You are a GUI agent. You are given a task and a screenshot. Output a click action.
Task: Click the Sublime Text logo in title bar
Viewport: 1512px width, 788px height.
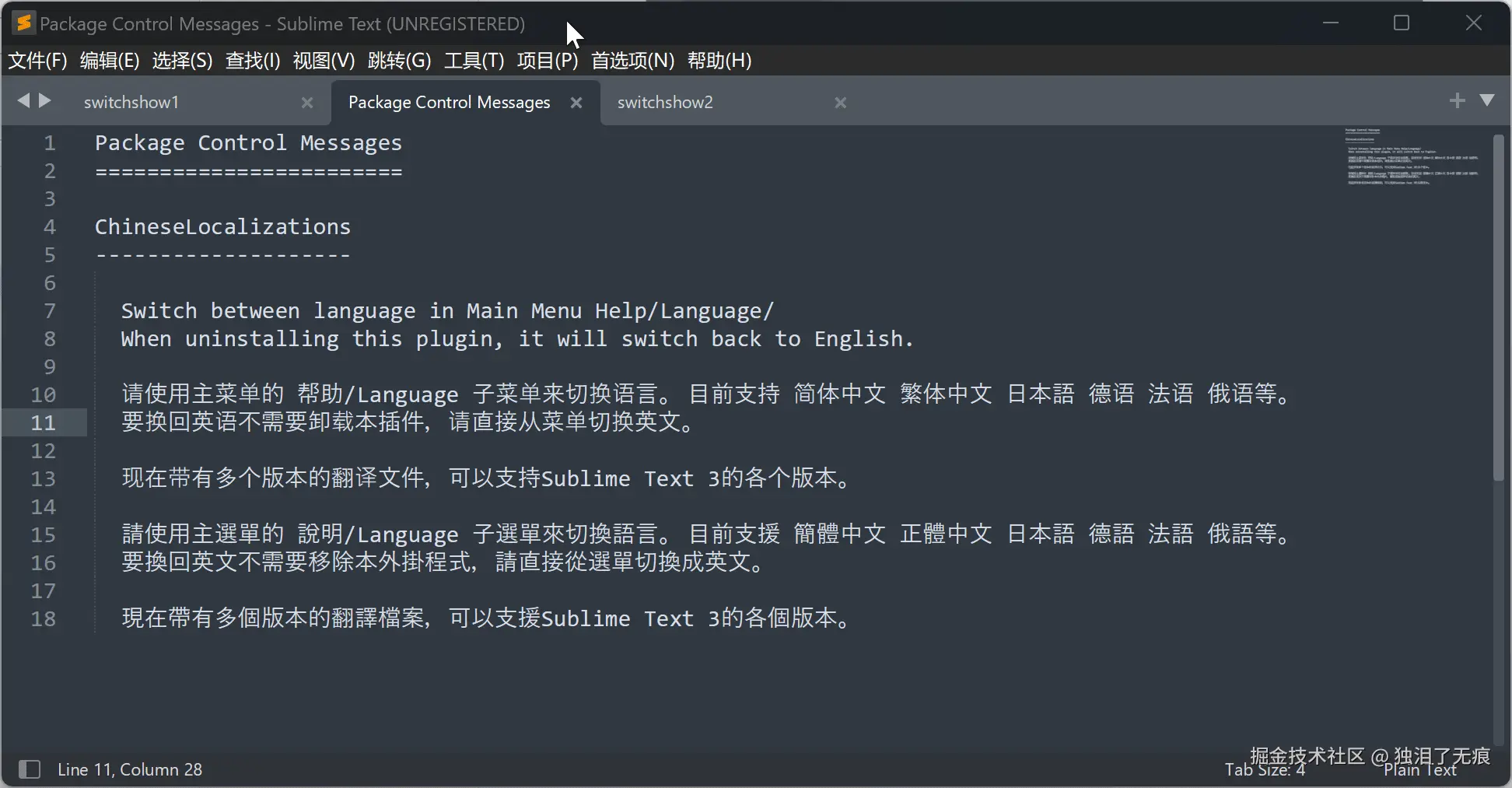pos(24,23)
